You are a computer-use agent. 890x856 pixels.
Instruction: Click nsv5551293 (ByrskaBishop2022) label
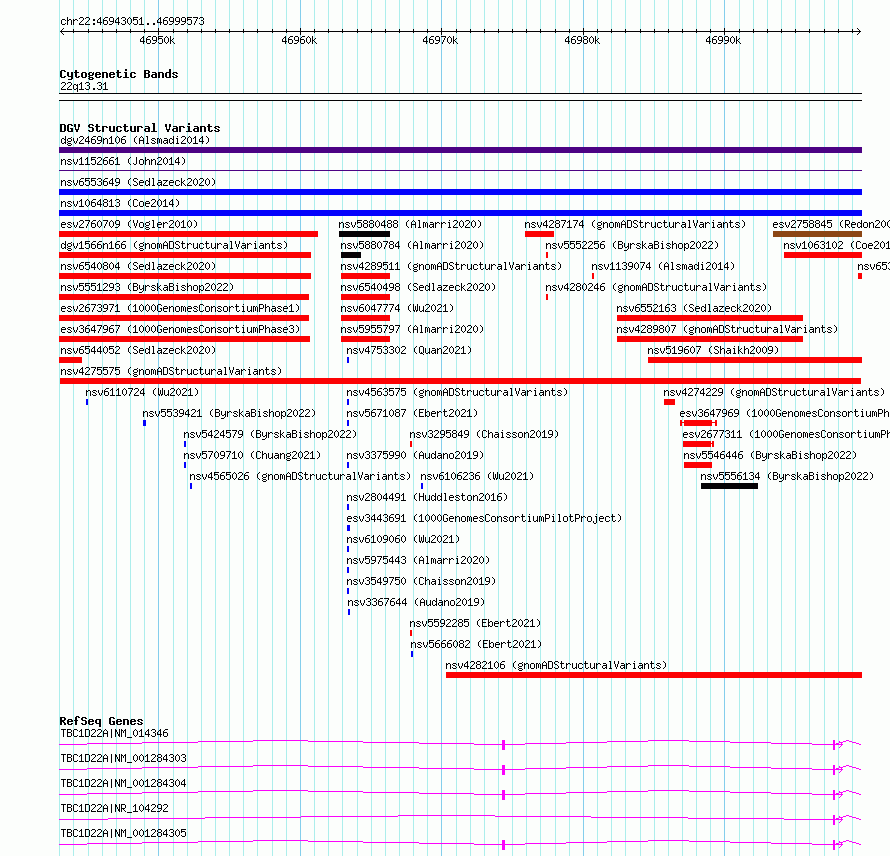147,287
